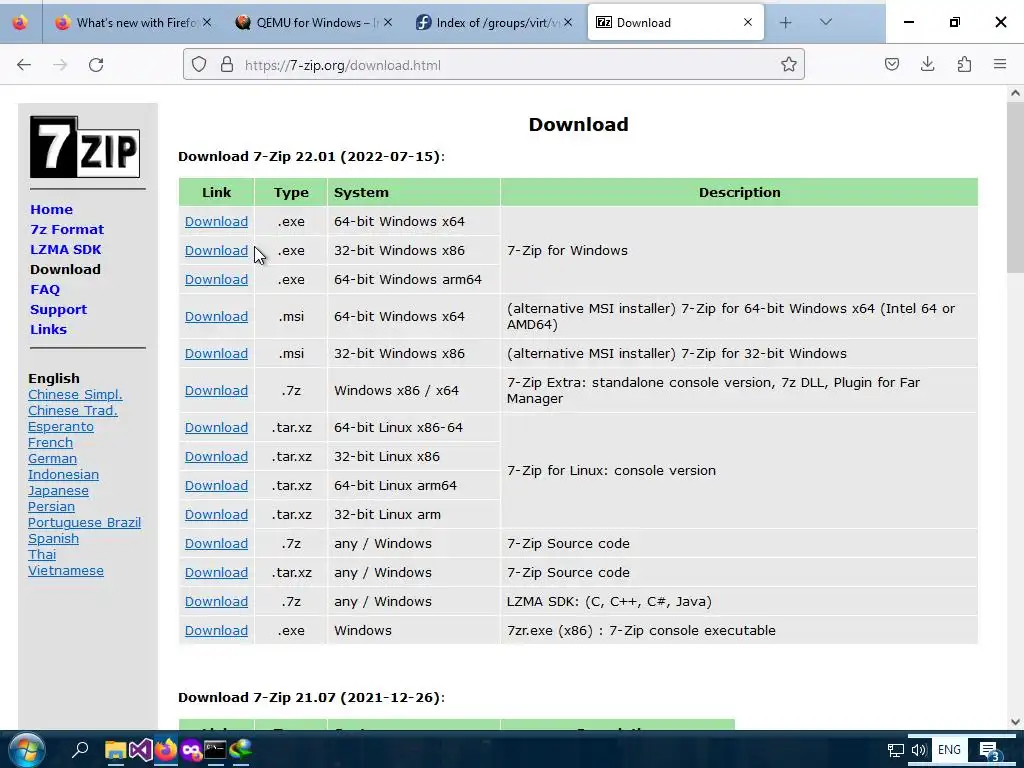Image resolution: width=1024 pixels, height=768 pixels.
Task: Close the What's new with Firefox tab
Action: (x=207, y=23)
